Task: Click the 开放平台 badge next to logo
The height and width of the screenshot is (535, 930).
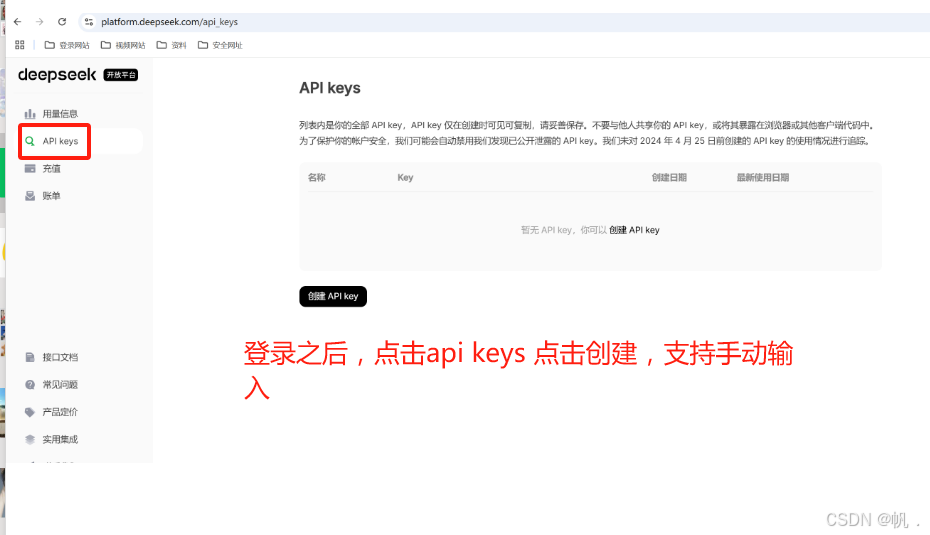Action: click(121, 75)
